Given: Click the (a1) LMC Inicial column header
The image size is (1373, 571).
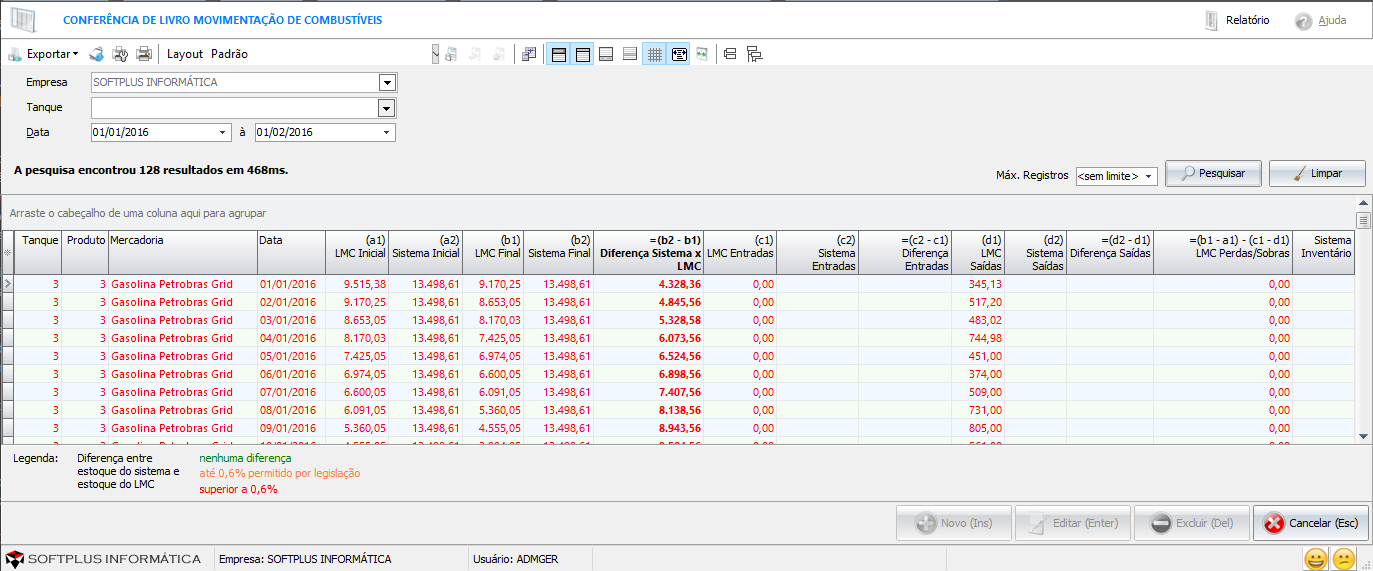Looking at the screenshot, I should pyautogui.click(x=357, y=253).
